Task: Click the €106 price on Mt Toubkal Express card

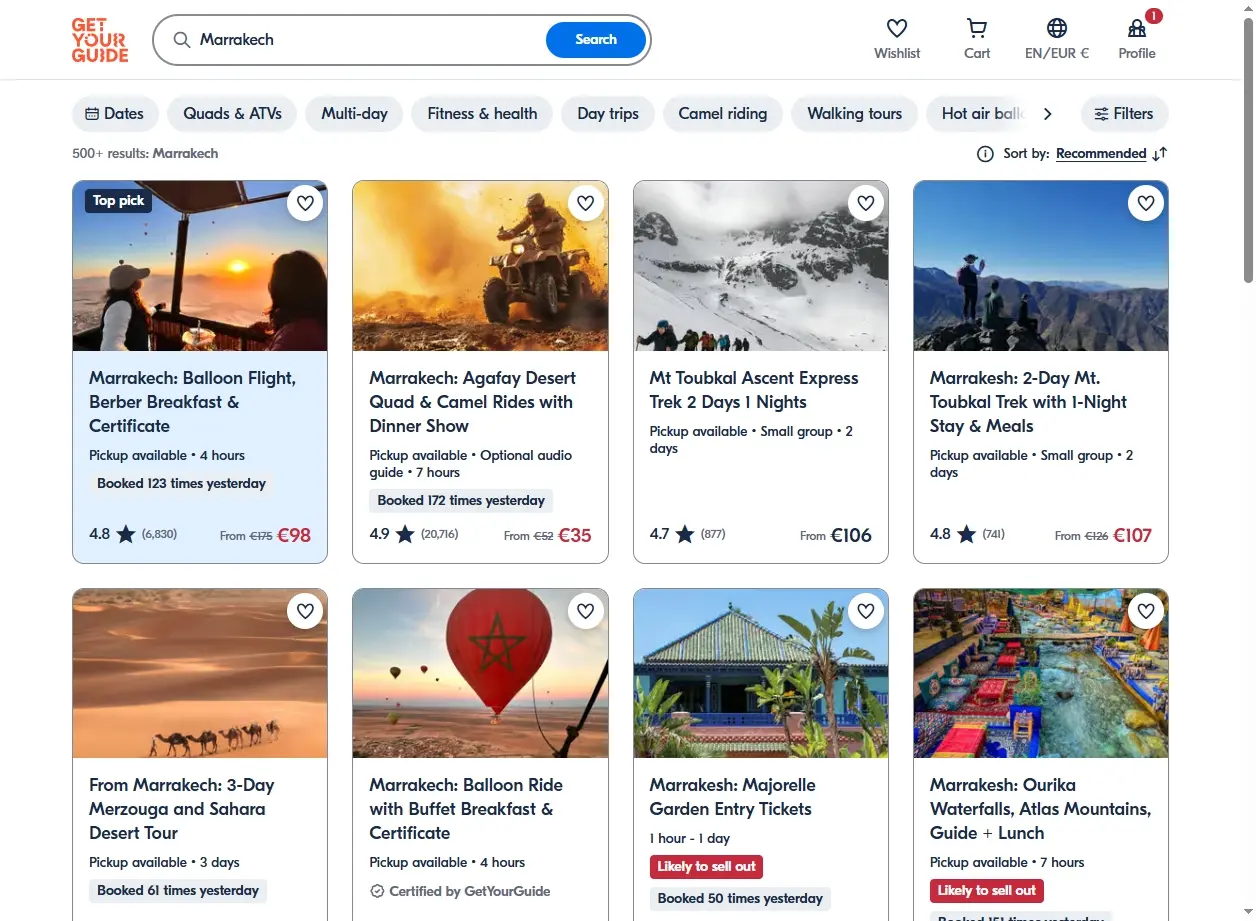Action: pyautogui.click(x=851, y=535)
